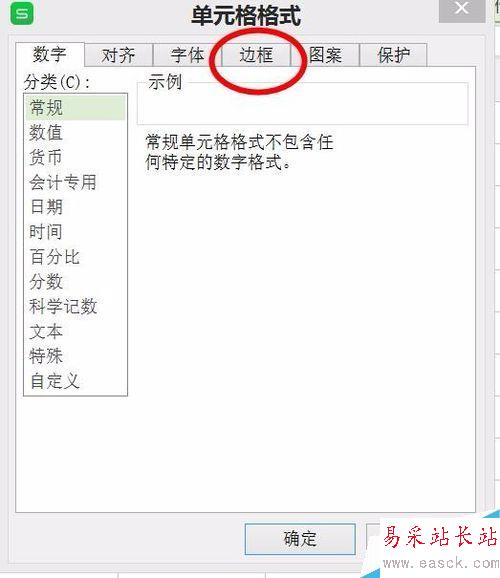Confirm with the 确定 button

pos(300,539)
